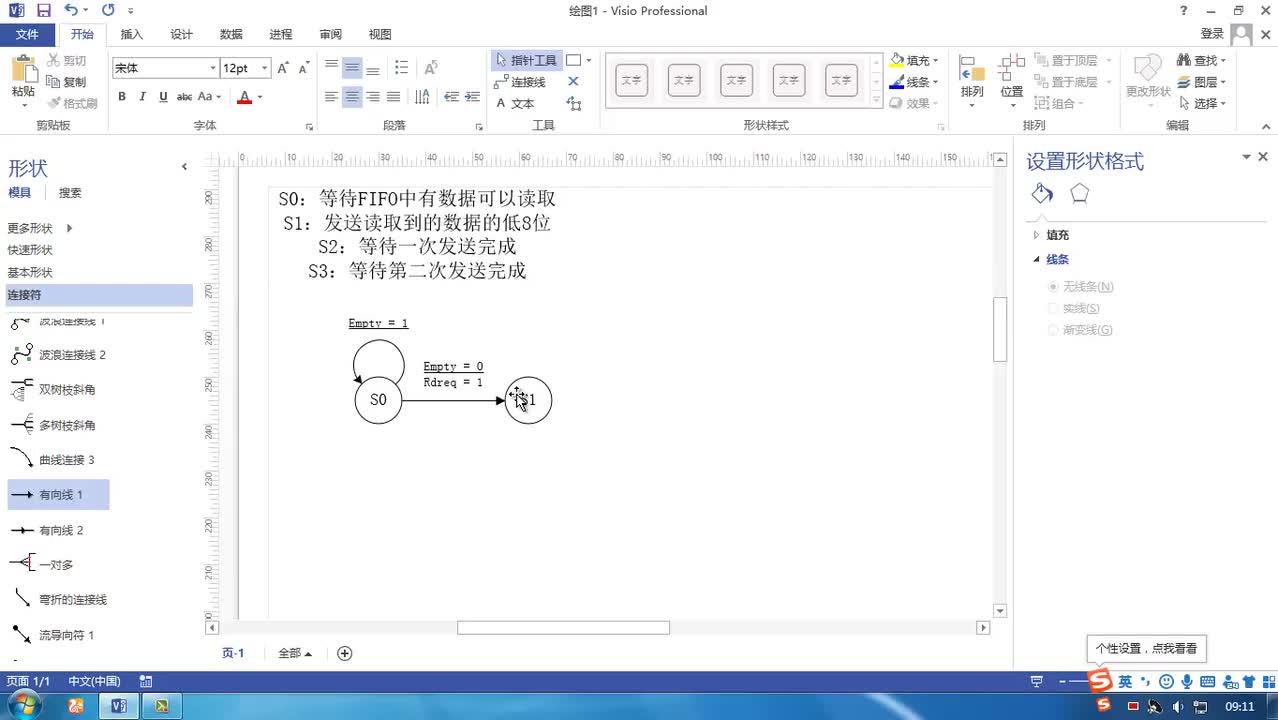Justify text in paragraph group
This screenshot has height=720, width=1278.
394,97
